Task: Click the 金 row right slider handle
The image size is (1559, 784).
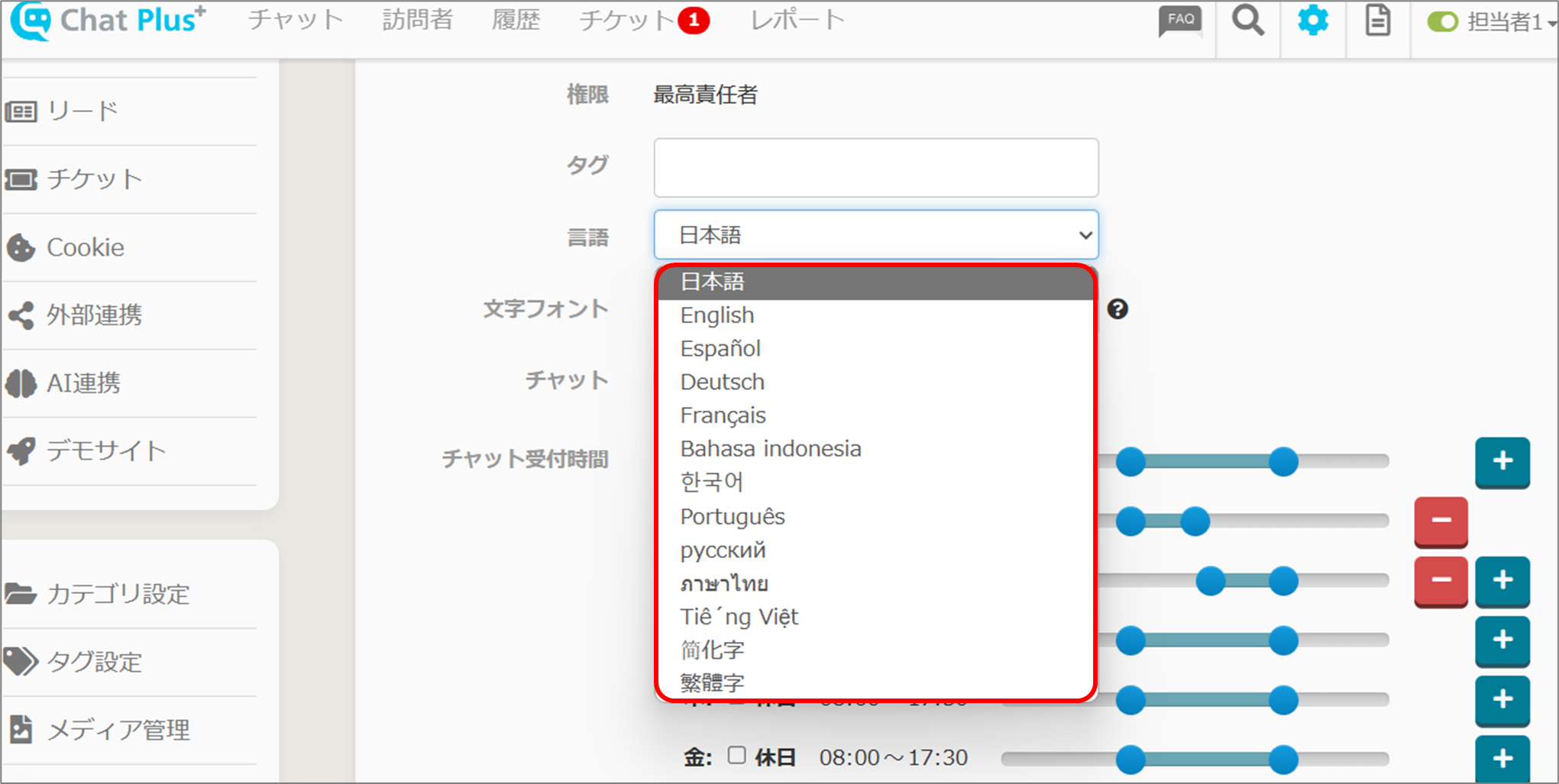Action: click(x=1283, y=760)
